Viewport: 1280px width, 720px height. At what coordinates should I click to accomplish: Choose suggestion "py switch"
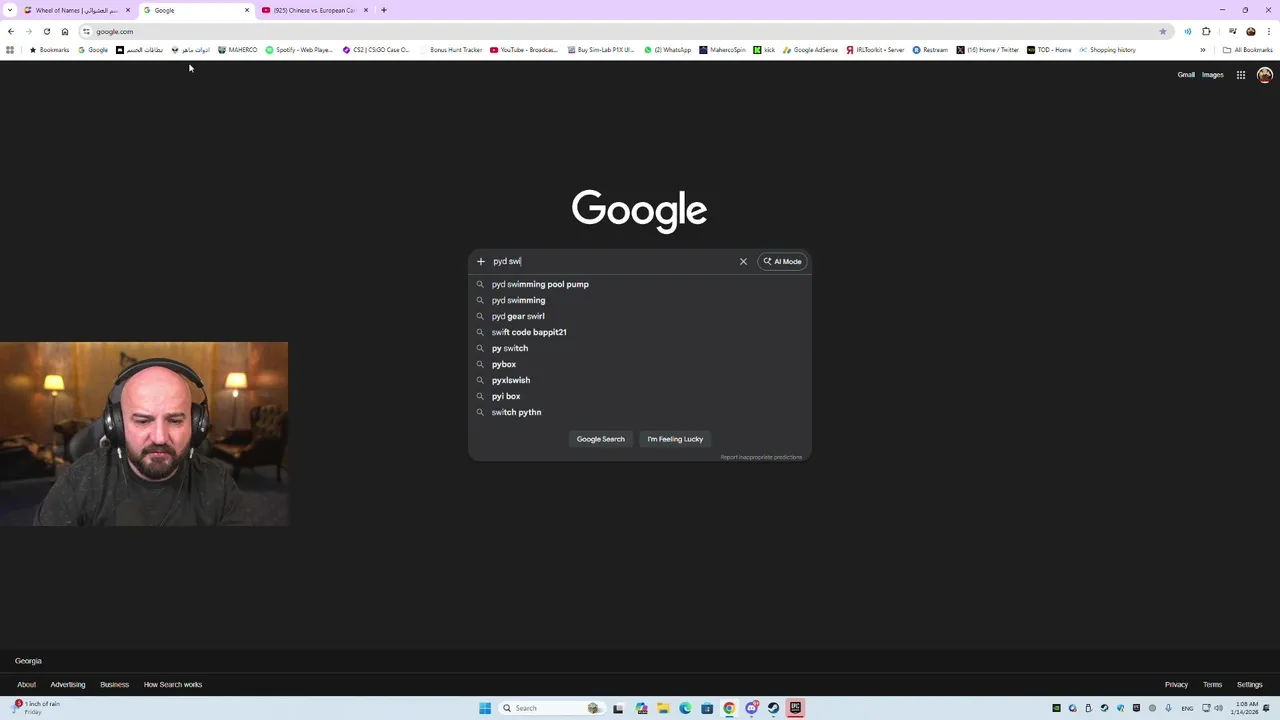(x=640, y=348)
